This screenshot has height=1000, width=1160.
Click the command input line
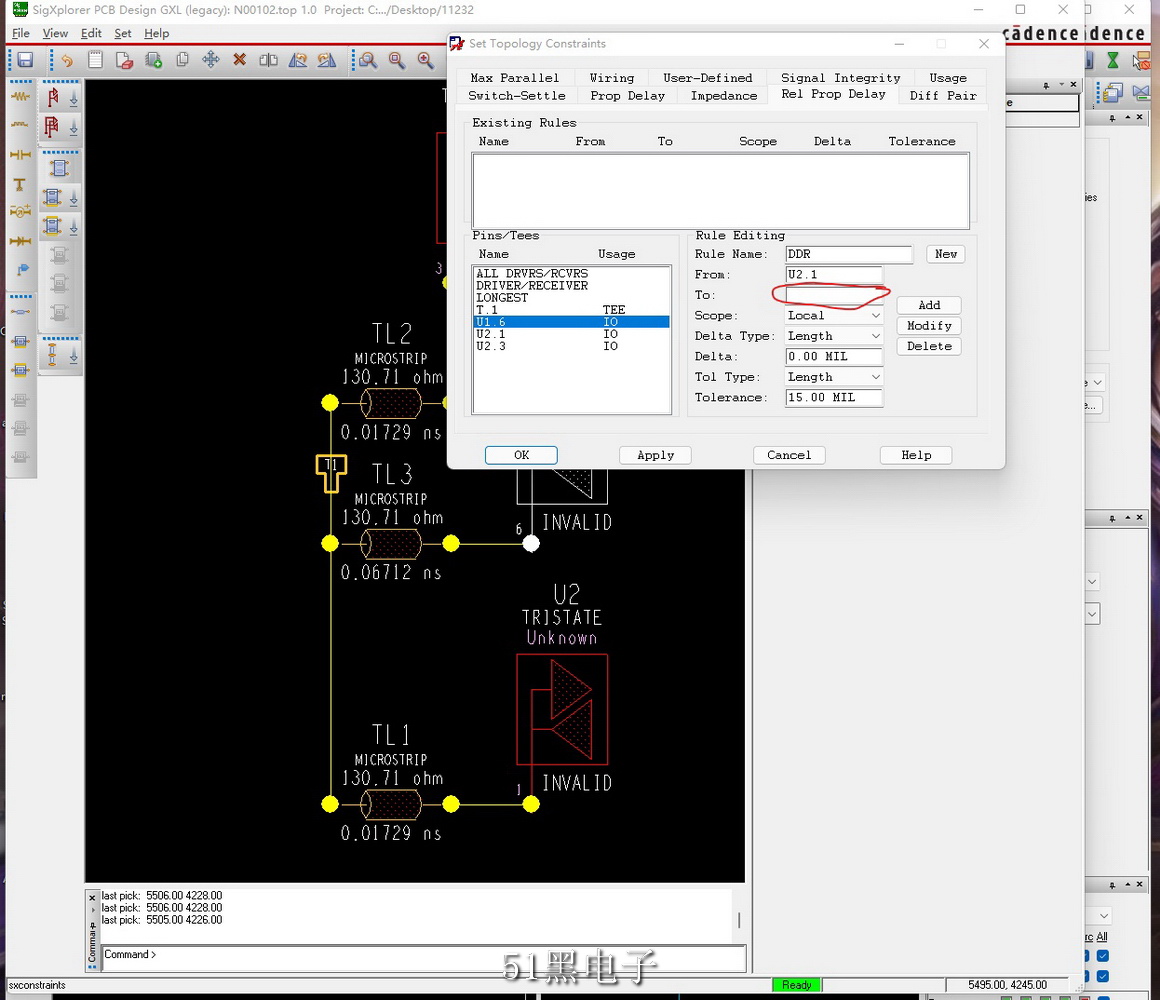[x=423, y=957]
